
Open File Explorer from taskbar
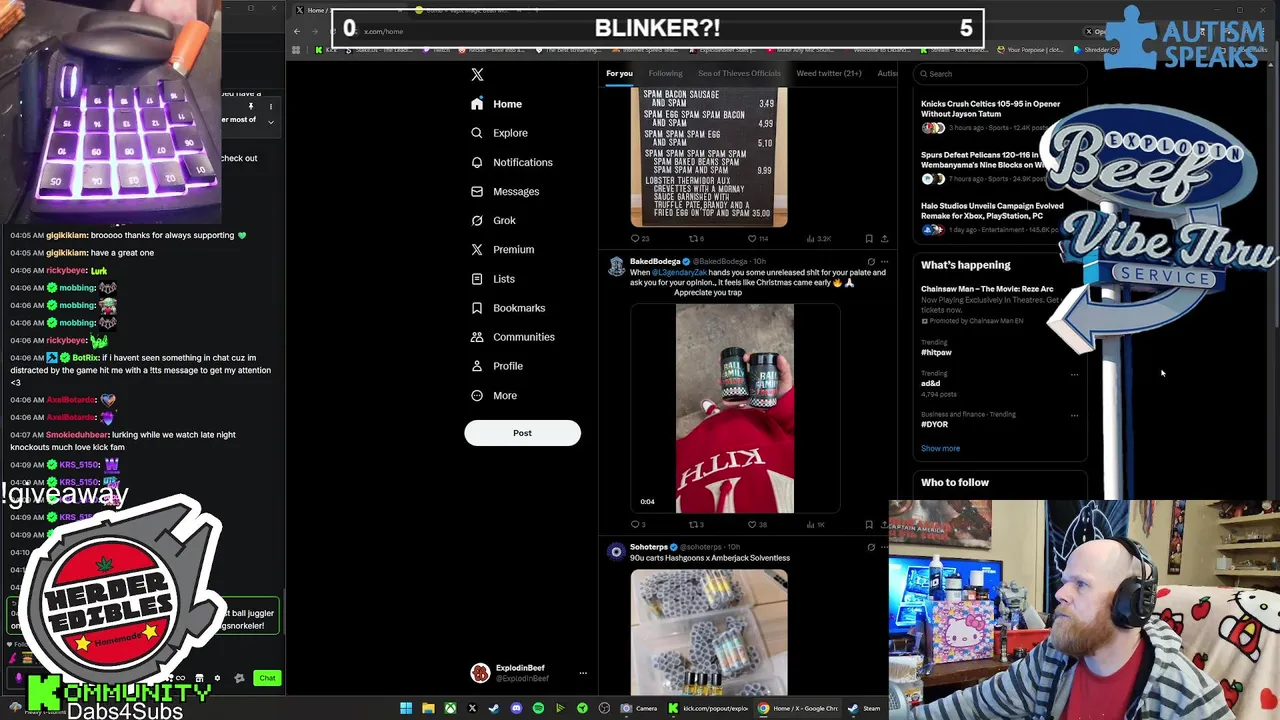(x=428, y=709)
